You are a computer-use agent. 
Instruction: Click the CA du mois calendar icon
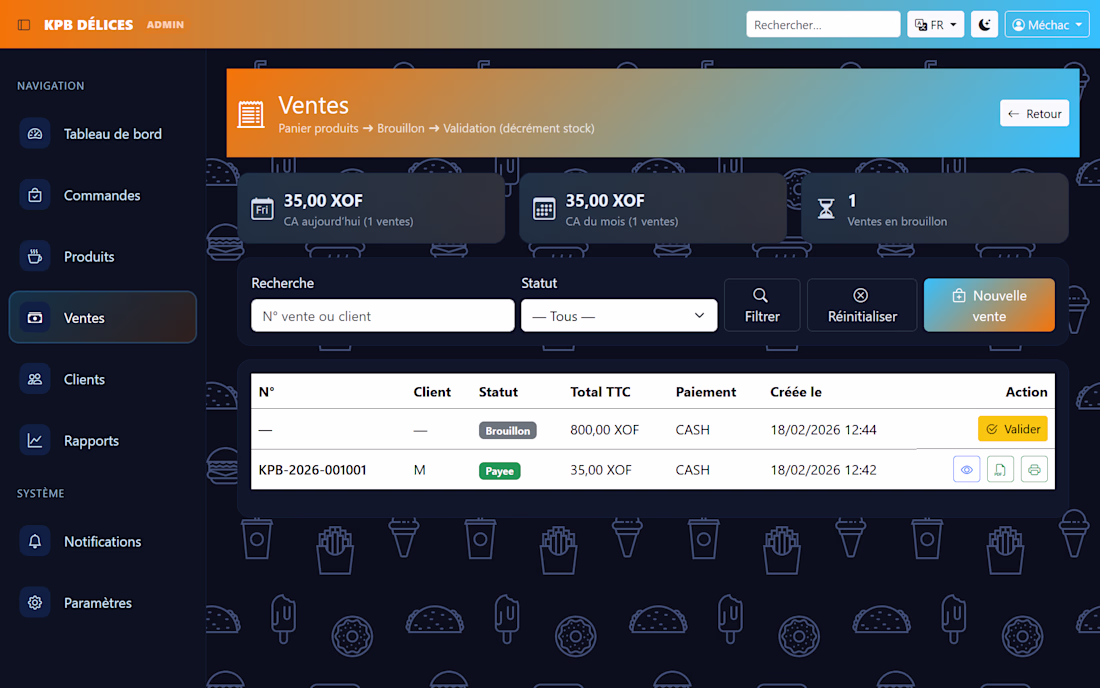click(544, 209)
